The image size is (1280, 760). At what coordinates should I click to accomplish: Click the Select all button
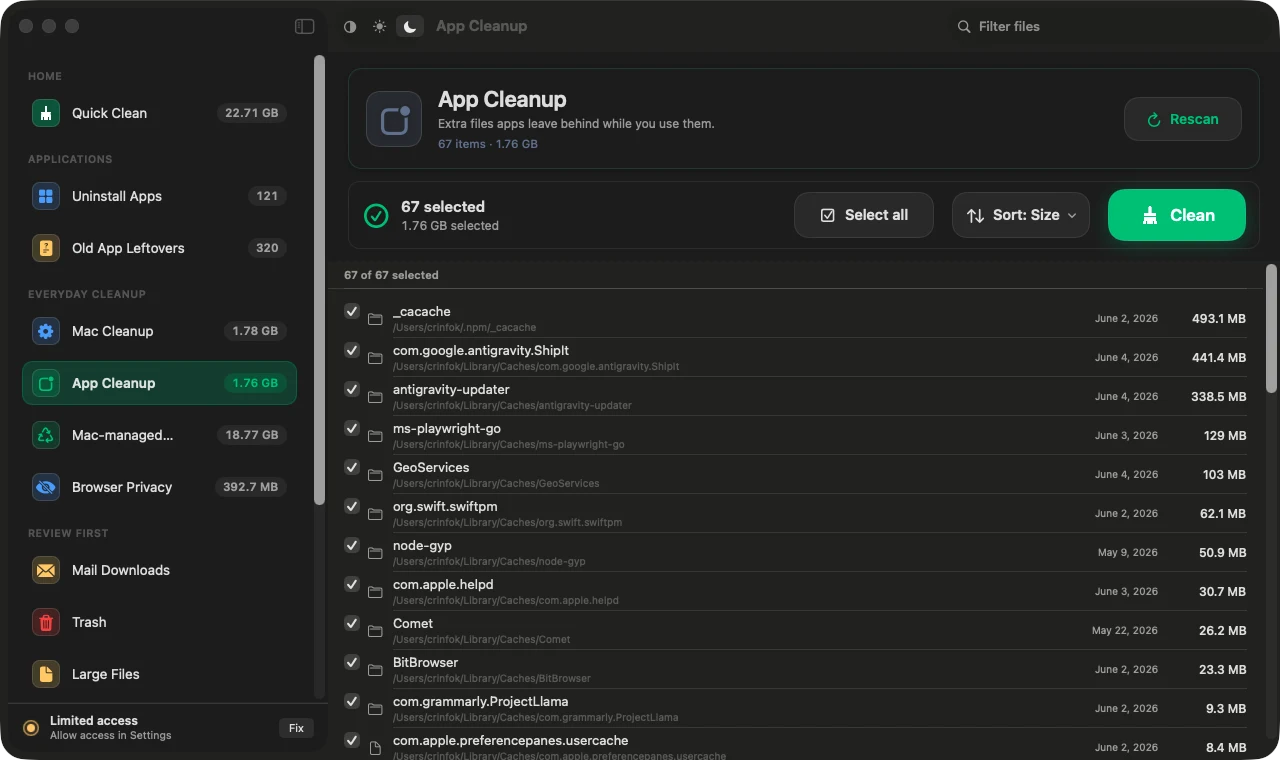864,215
